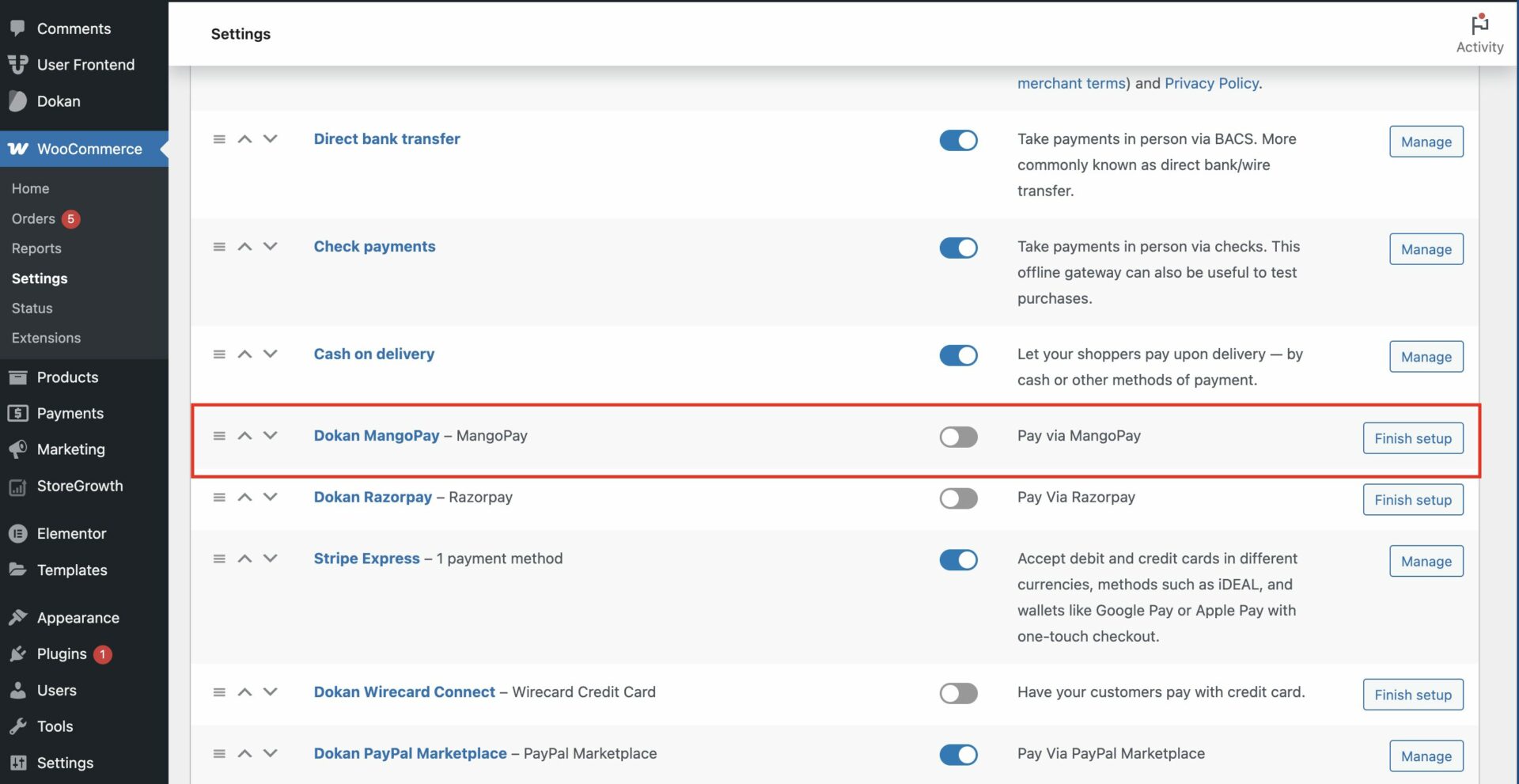Click the StoreGrowth chart icon

(17, 487)
